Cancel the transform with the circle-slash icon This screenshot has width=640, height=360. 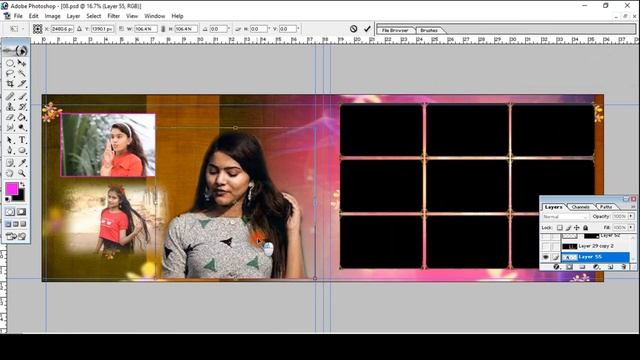(x=353, y=29)
